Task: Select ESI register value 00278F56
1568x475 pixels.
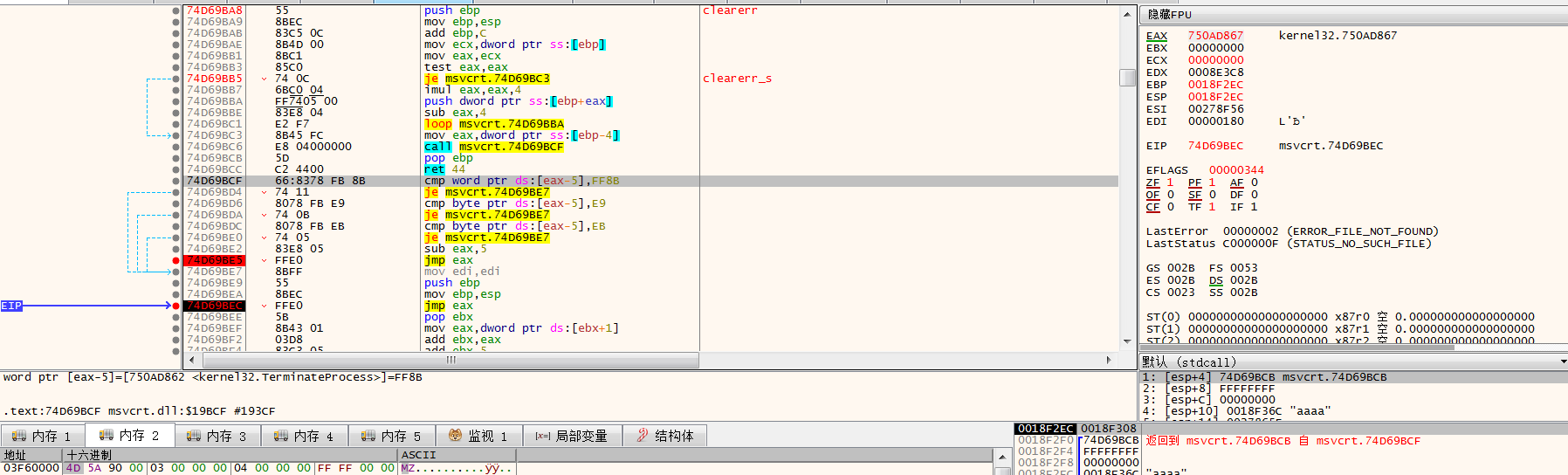Action: click(x=1215, y=109)
